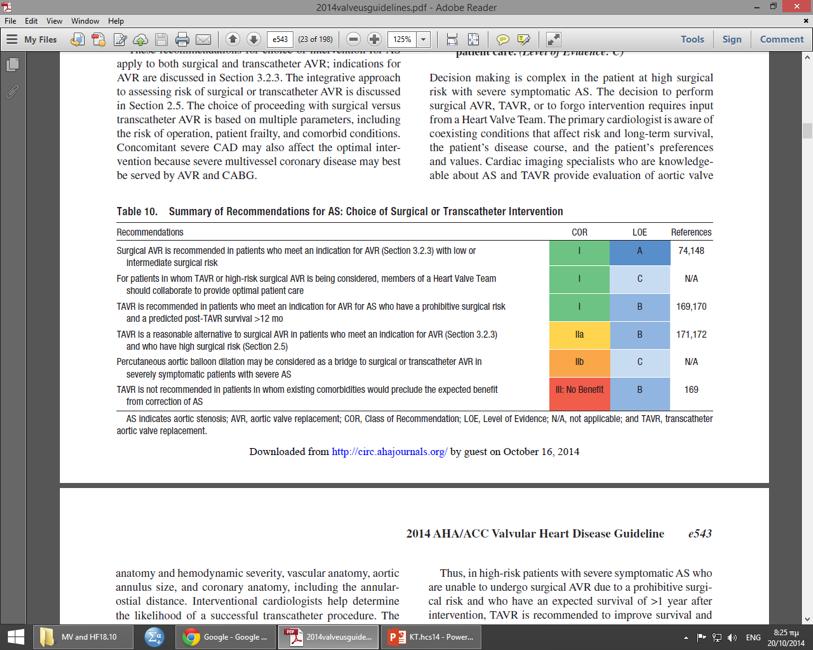Open the File menu
Screen dimensions: 813x650
coord(10,21)
